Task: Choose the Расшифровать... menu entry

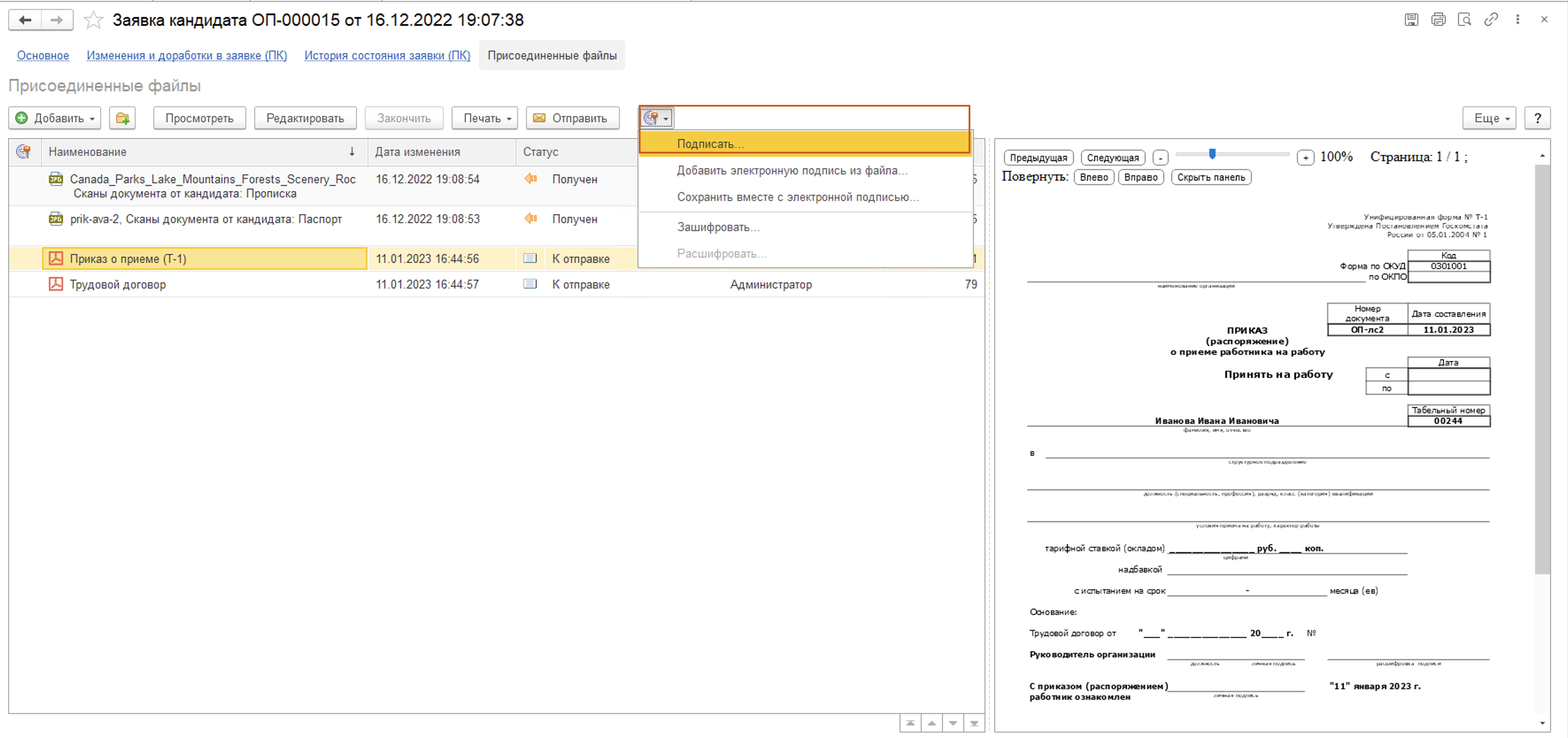Action: [x=805, y=254]
